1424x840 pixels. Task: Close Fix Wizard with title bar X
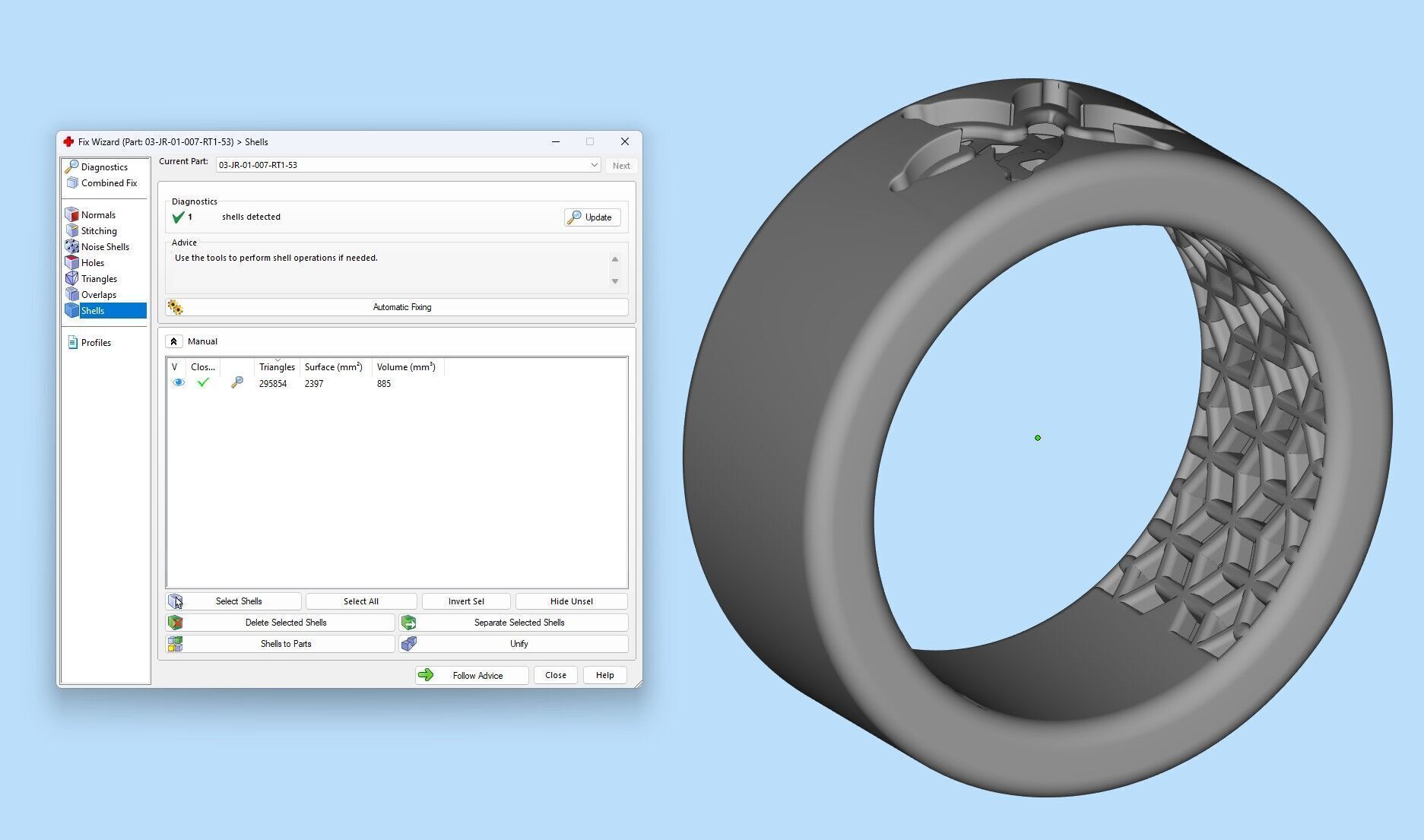625,142
